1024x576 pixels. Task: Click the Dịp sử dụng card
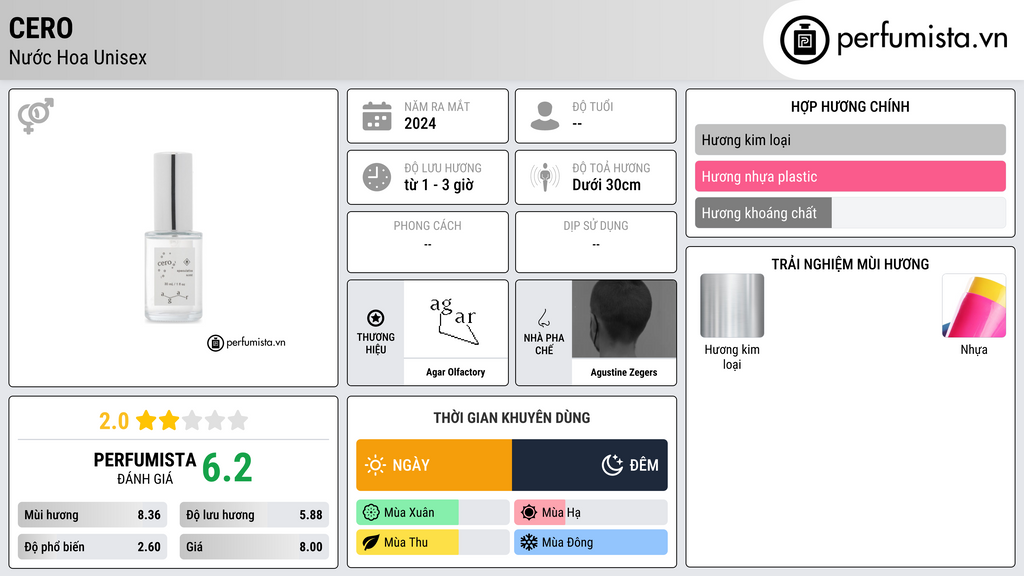596,242
